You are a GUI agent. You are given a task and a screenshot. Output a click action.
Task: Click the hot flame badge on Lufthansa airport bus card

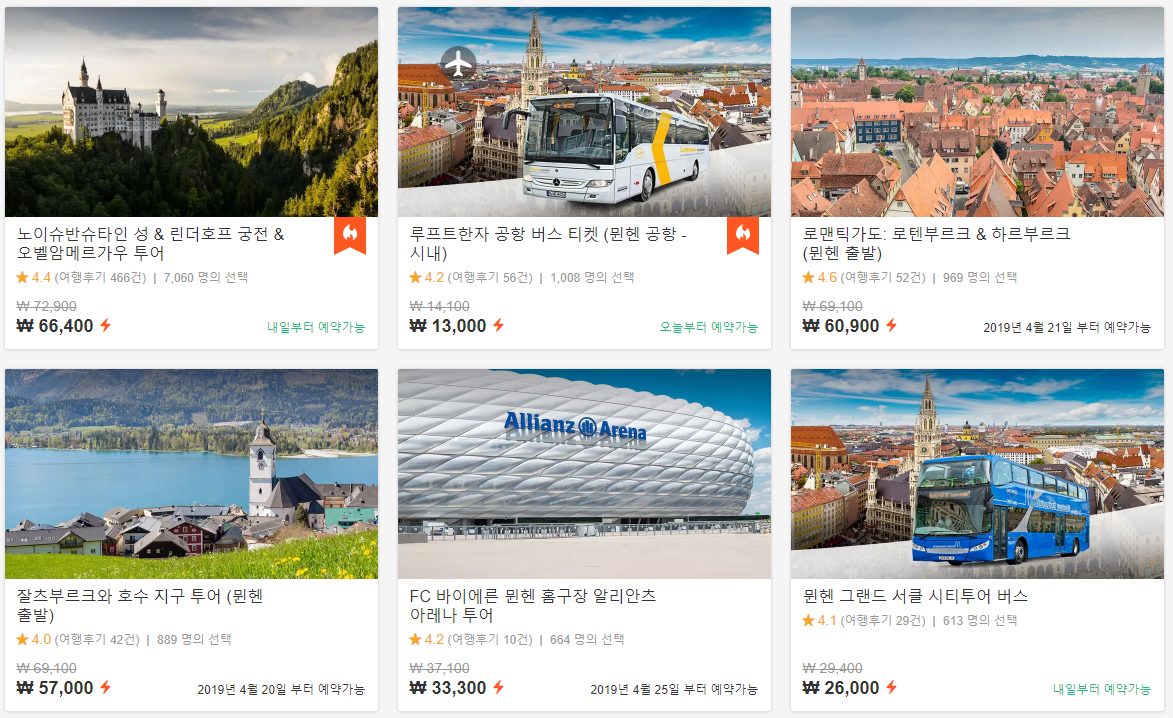[x=743, y=236]
